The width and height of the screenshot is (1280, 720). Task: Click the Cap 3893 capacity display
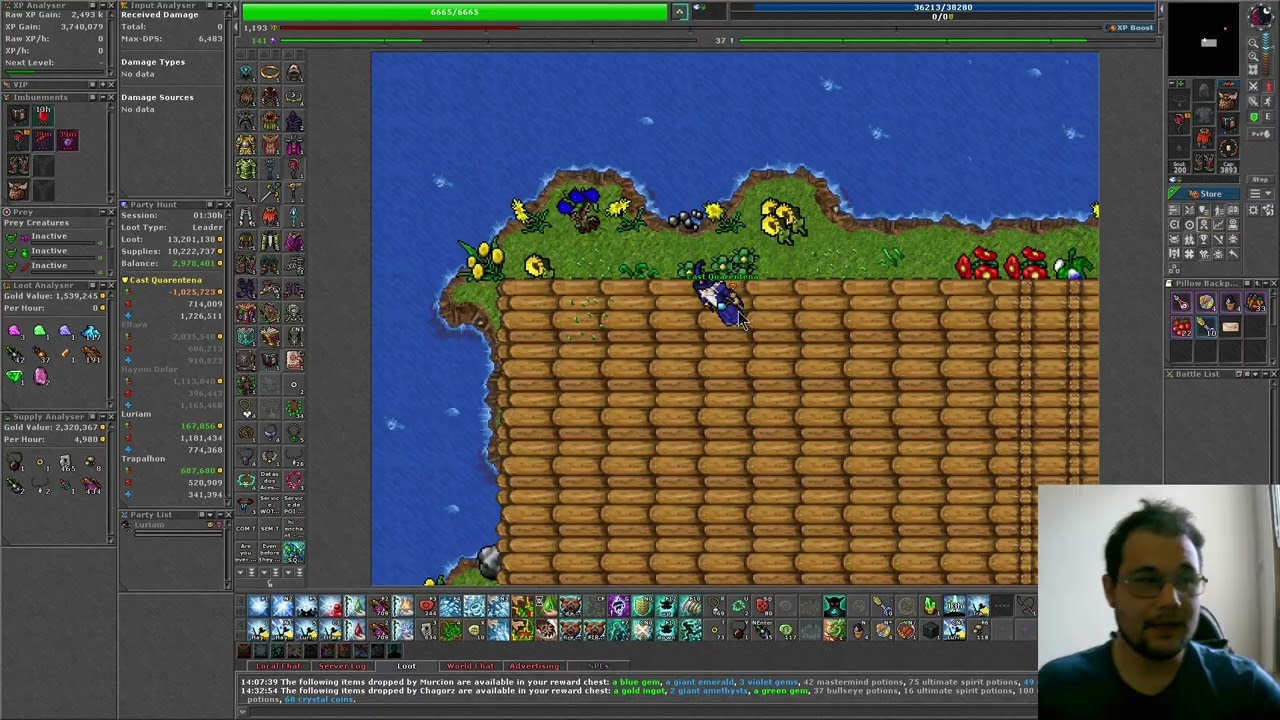point(1228,166)
